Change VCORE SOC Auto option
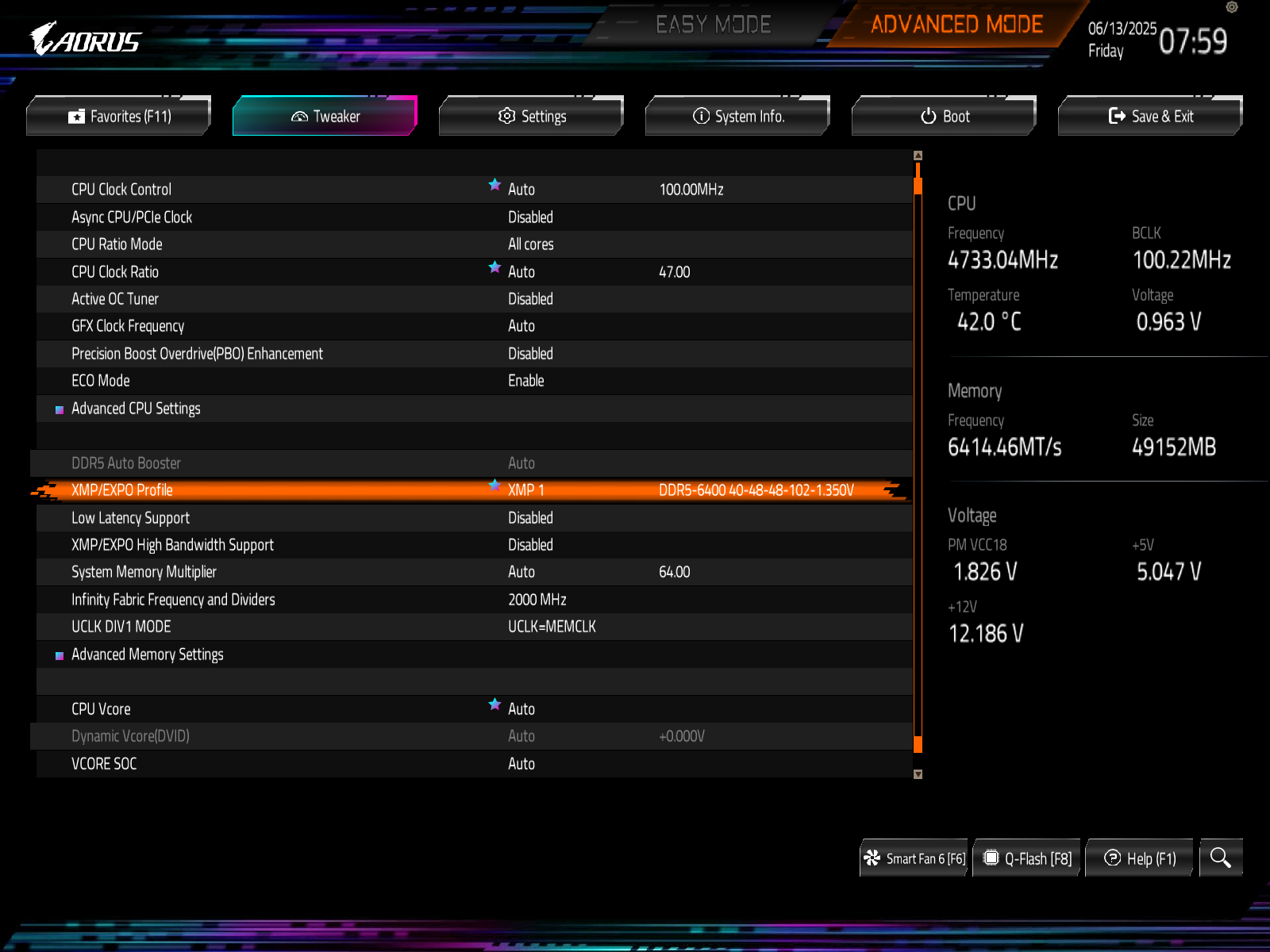Viewport: 1270px width, 952px height. 521,764
